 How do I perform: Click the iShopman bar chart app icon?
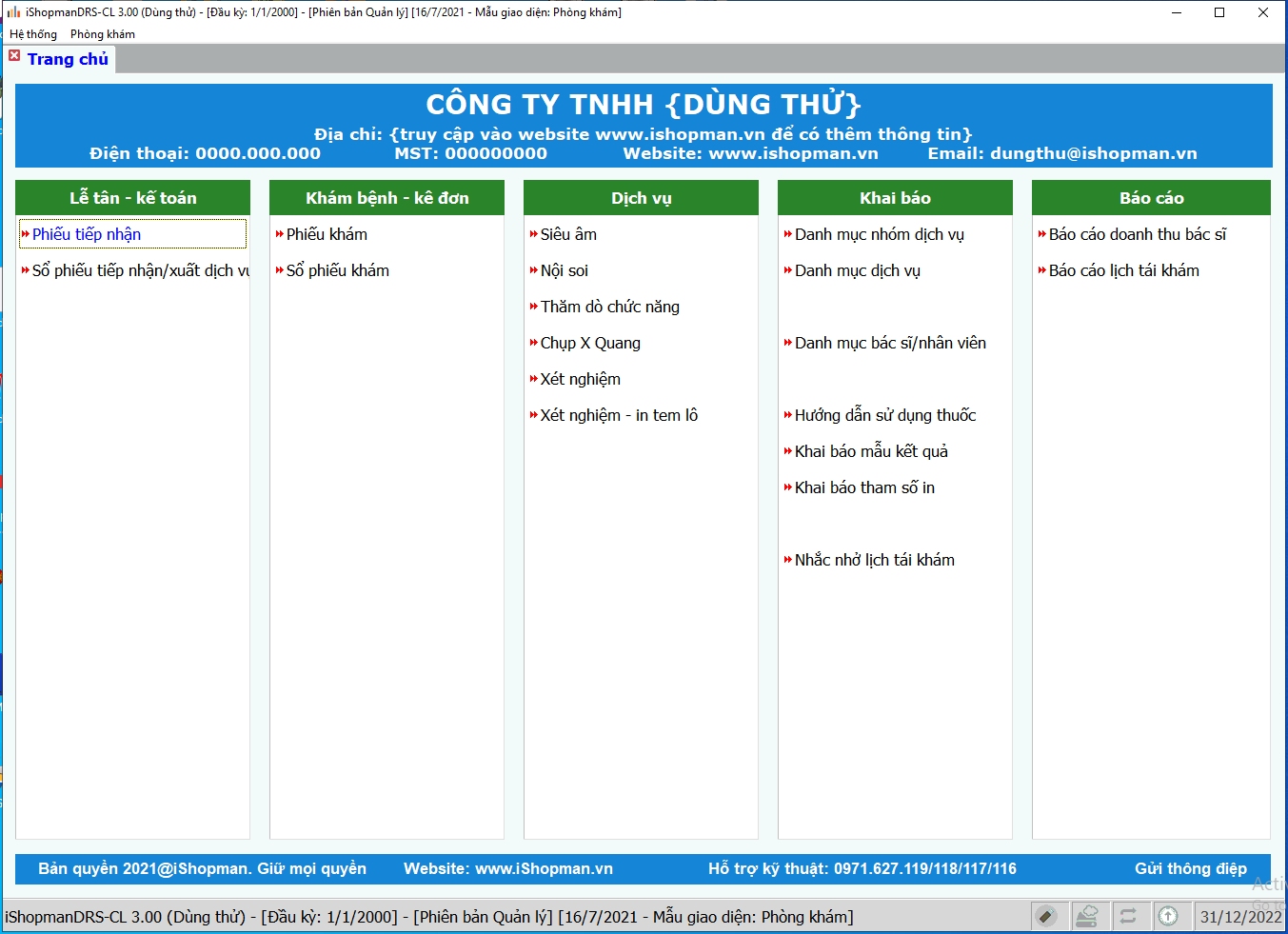pos(13,12)
